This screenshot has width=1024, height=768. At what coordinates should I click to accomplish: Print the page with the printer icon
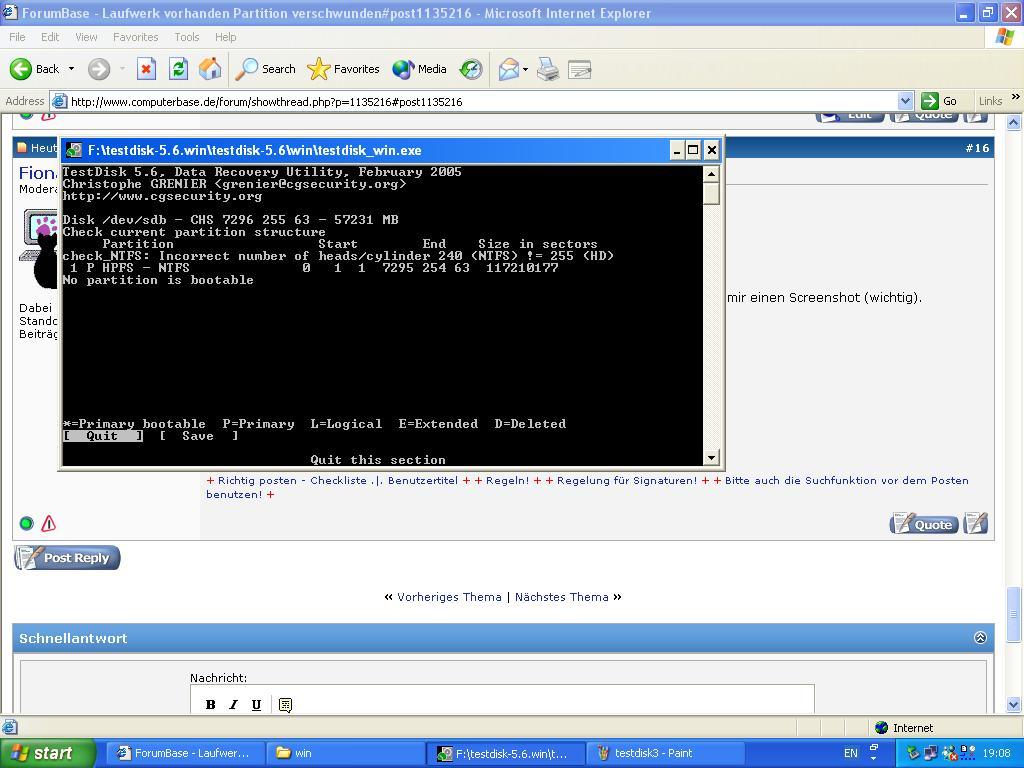pos(548,69)
